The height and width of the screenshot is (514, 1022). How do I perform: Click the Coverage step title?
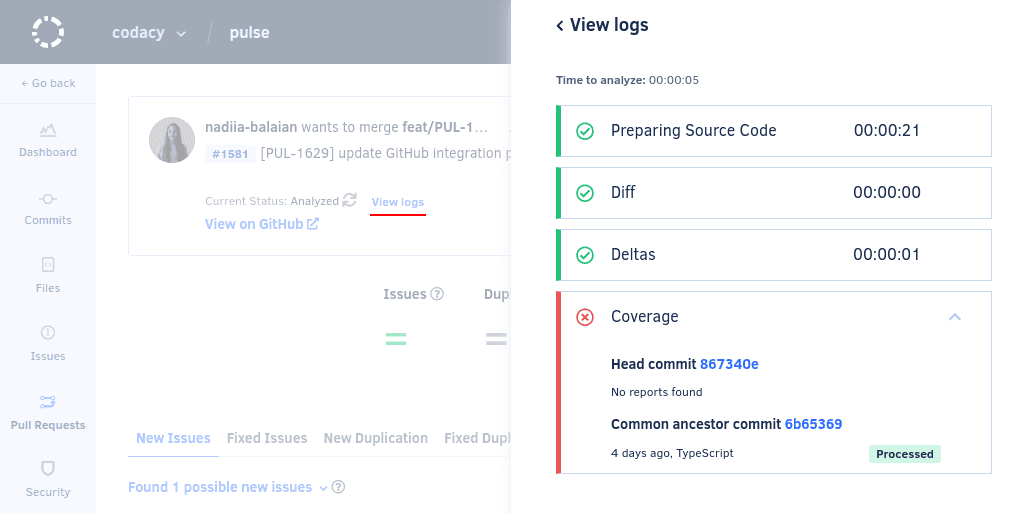pos(645,317)
